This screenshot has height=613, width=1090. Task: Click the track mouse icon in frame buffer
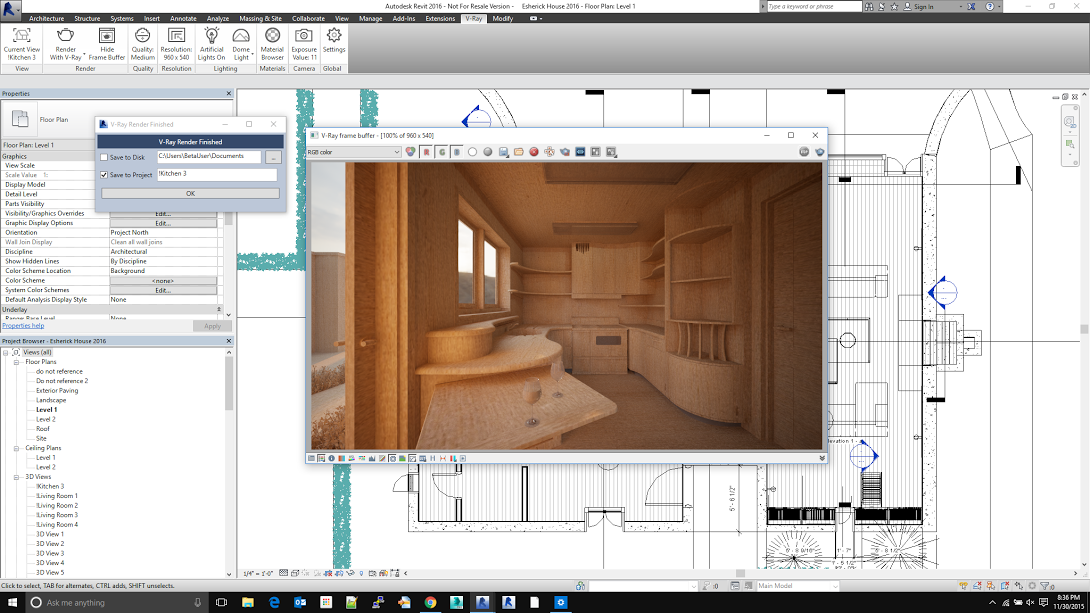[x=549, y=152]
